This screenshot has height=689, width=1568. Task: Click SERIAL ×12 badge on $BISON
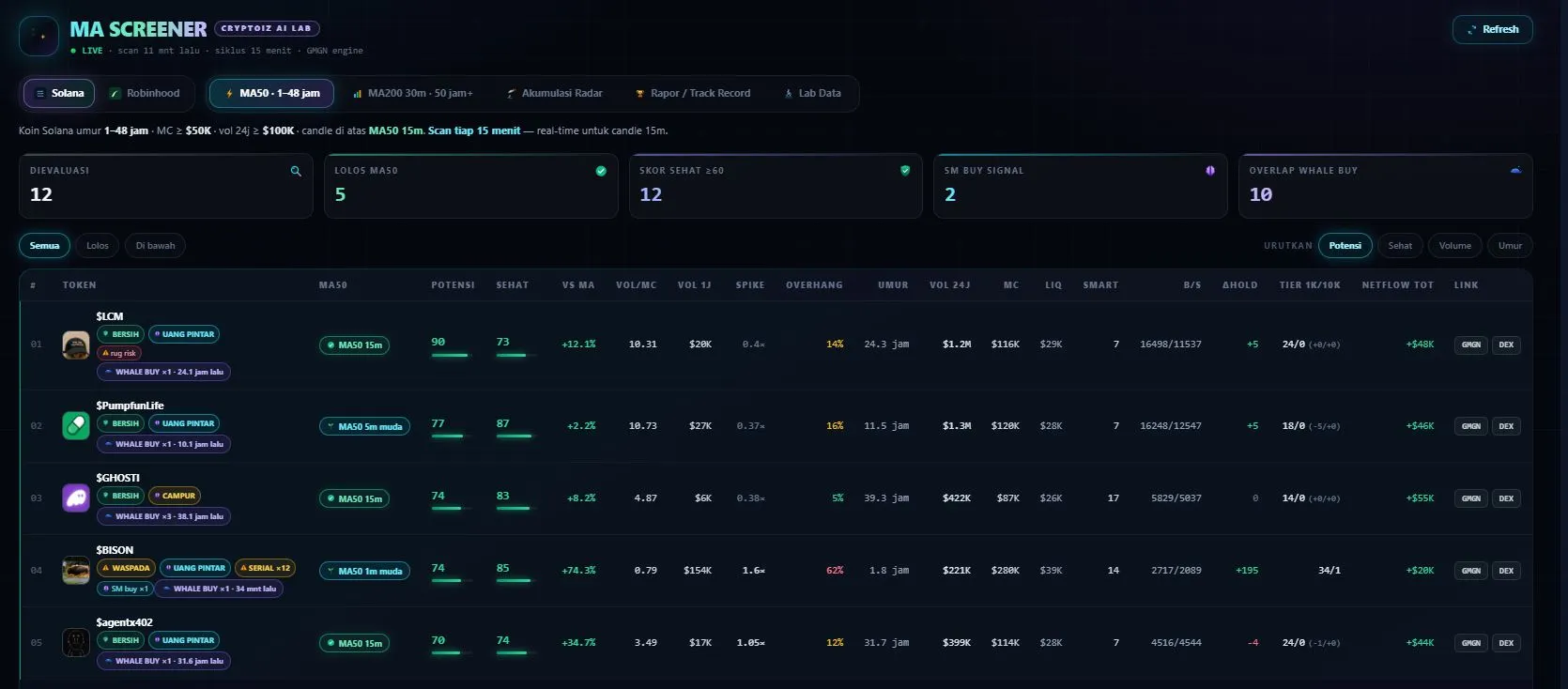point(265,568)
